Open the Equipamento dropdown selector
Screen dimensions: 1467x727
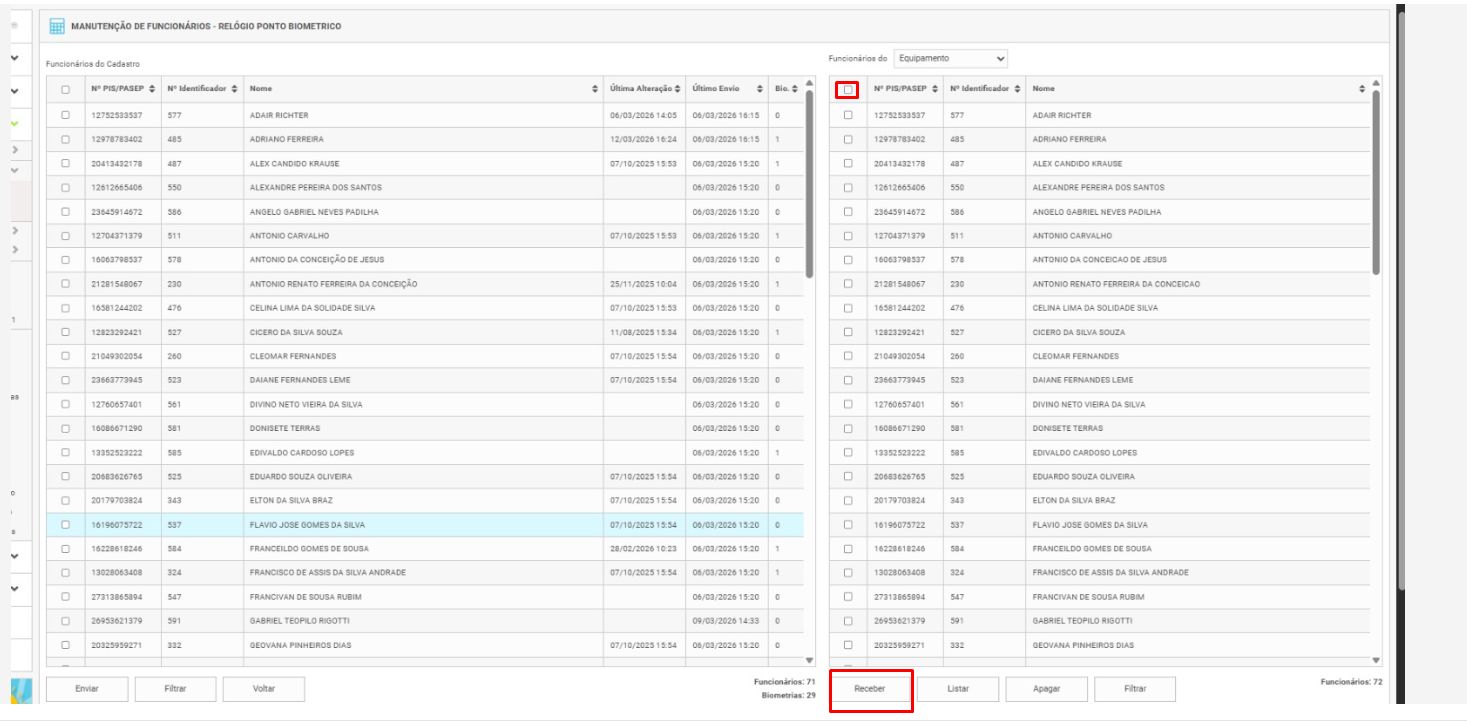(951, 59)
